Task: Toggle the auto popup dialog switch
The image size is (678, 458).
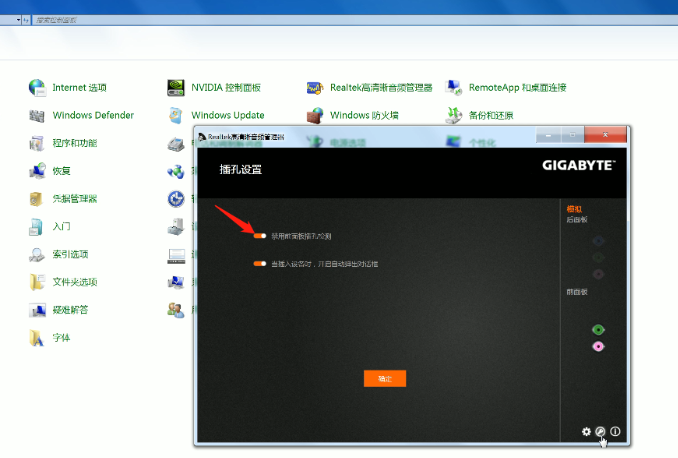Action: pyautogui.click(x=260, y=263)
